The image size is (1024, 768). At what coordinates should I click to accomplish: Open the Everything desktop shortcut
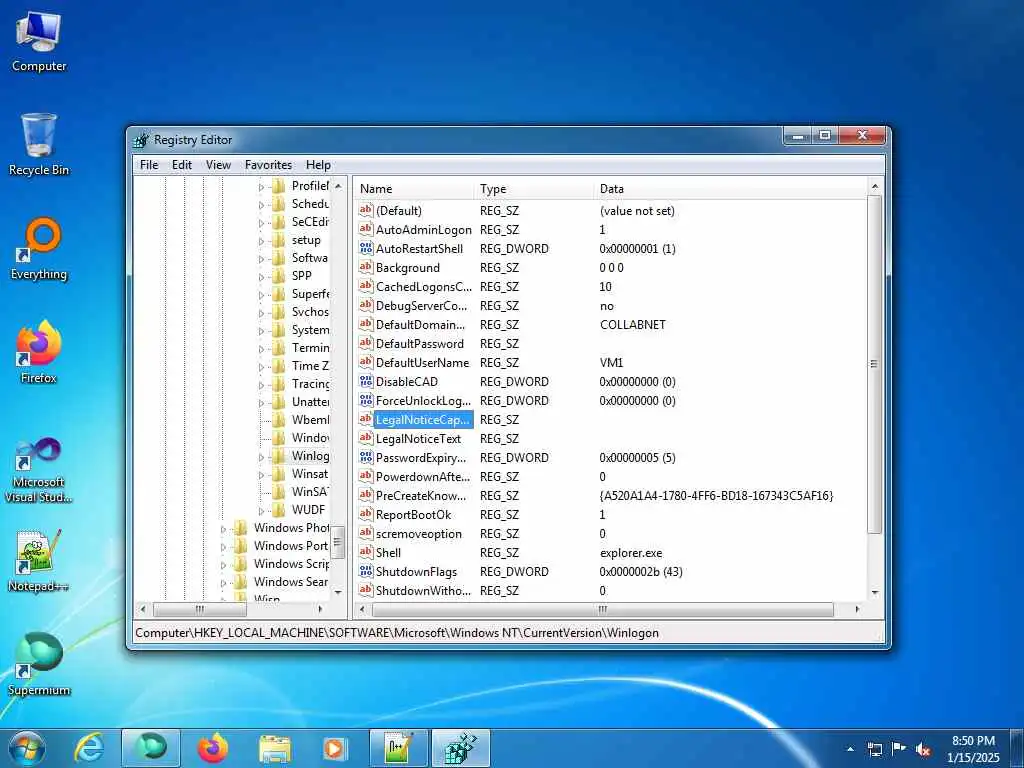(x=39, y=249)
